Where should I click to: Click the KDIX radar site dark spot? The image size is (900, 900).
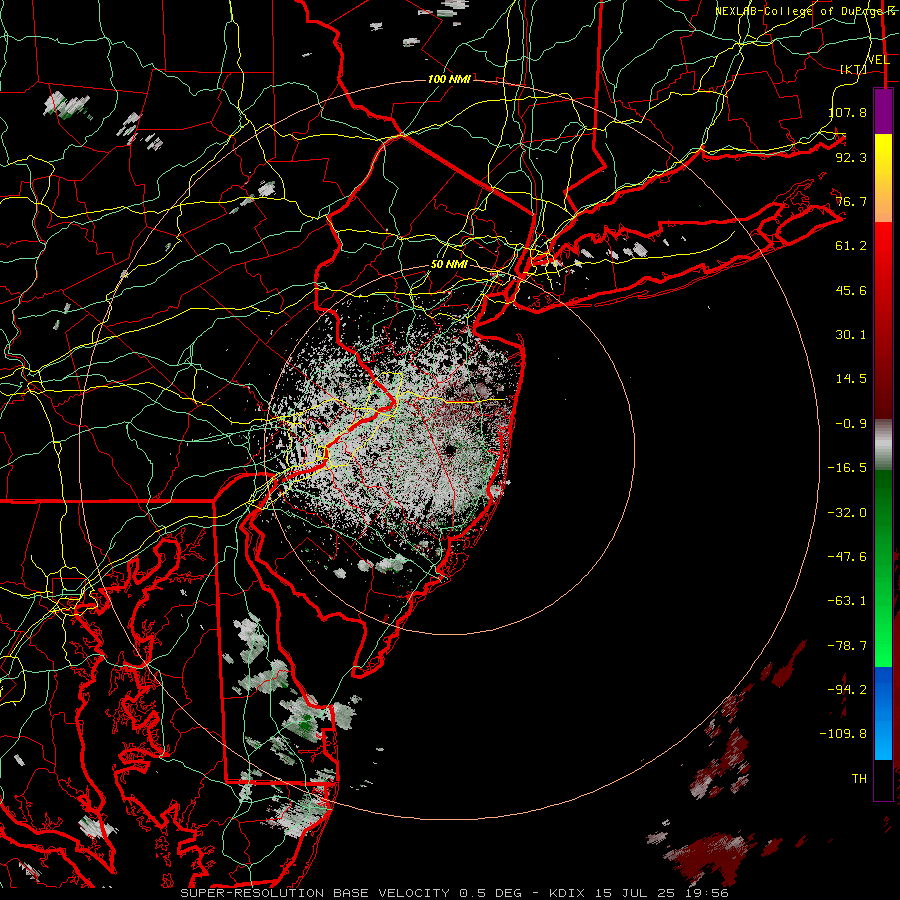pos(450,450)
